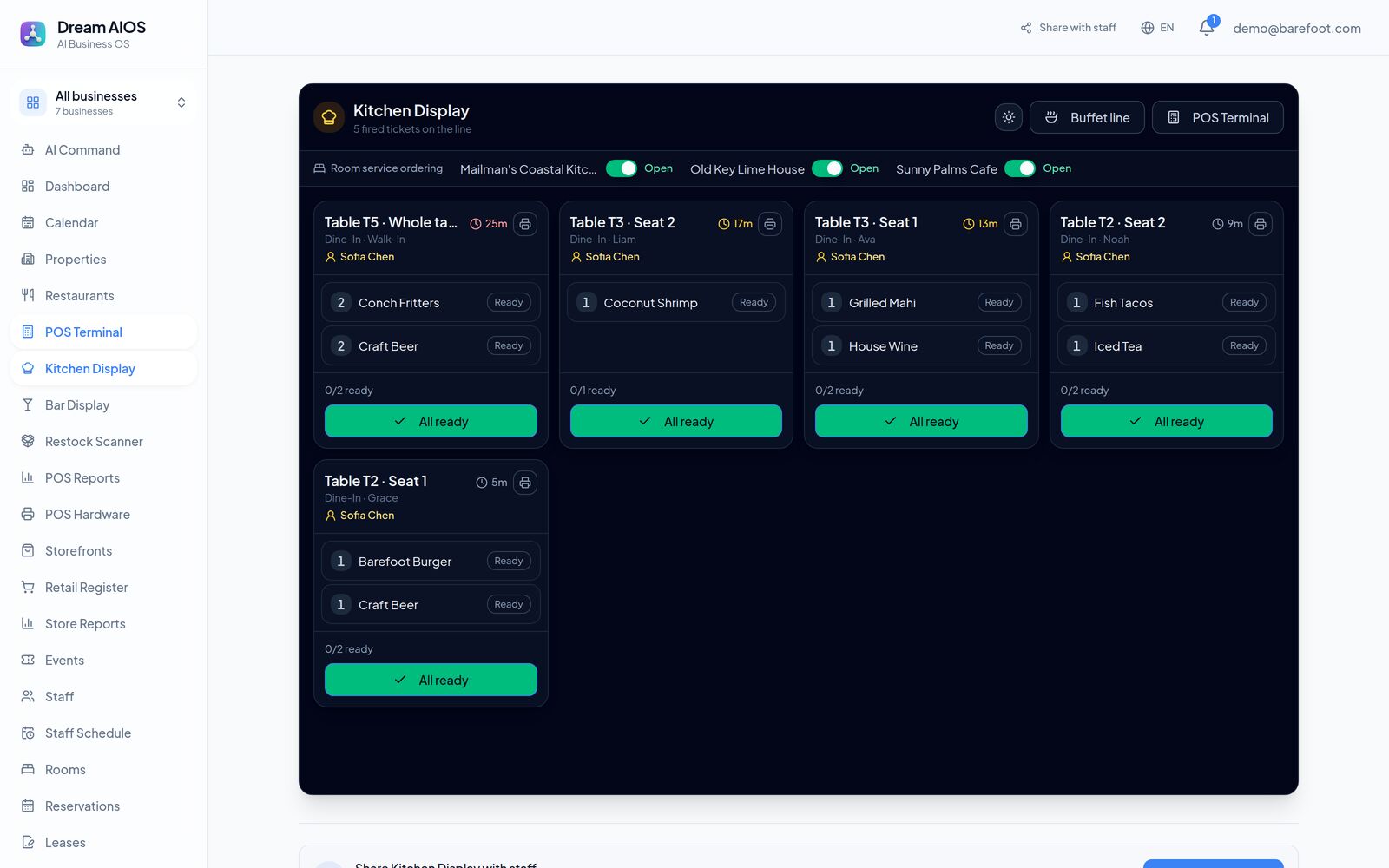This screenshot has width=1389, height=868.
Task: Mark Barefoot Burger as Ready
Action: pos(509,562)
